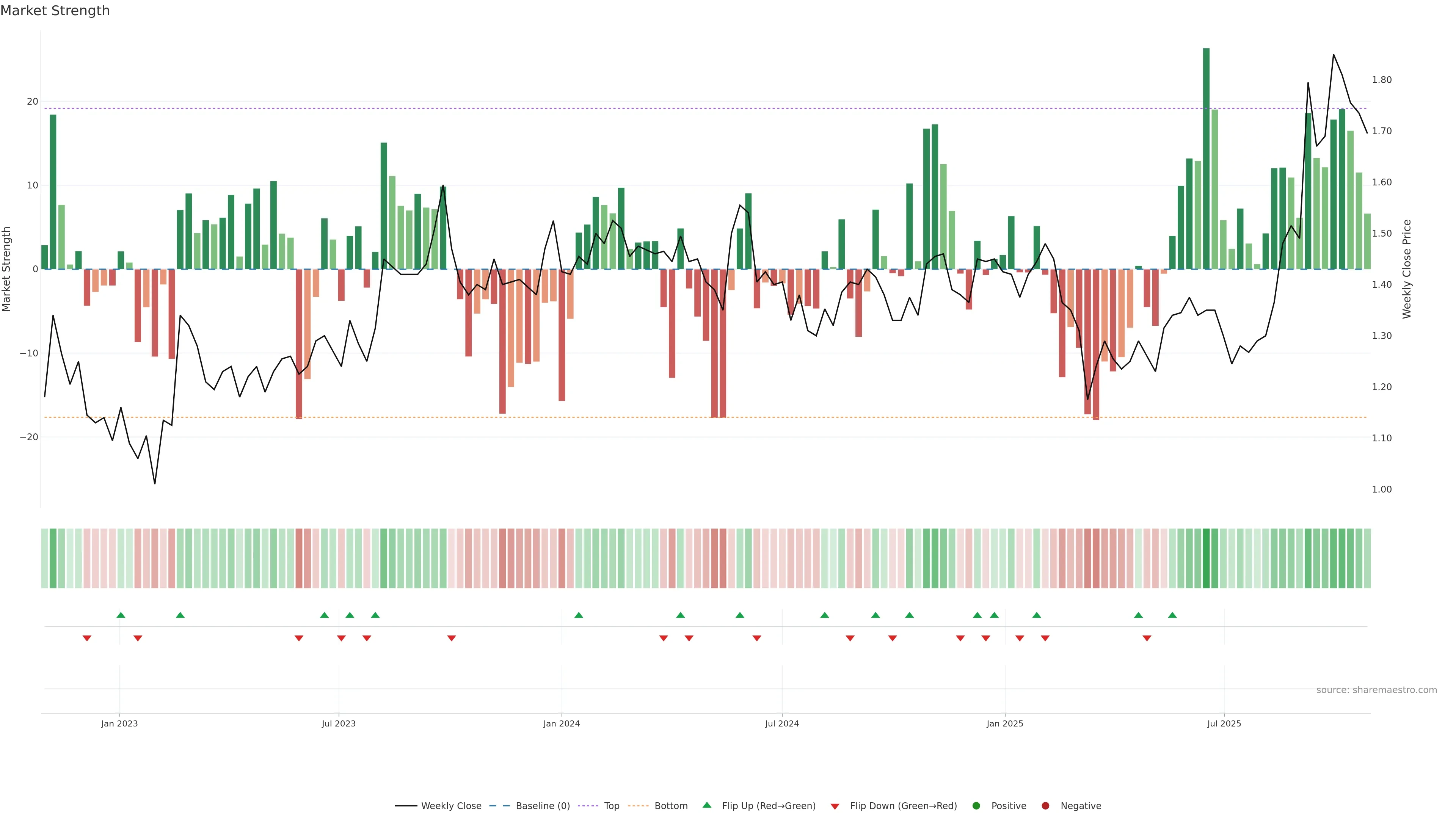
Task: Click the Flip Up green triangle legend icon
Action: pyautogui.click(x=706, y=805)
